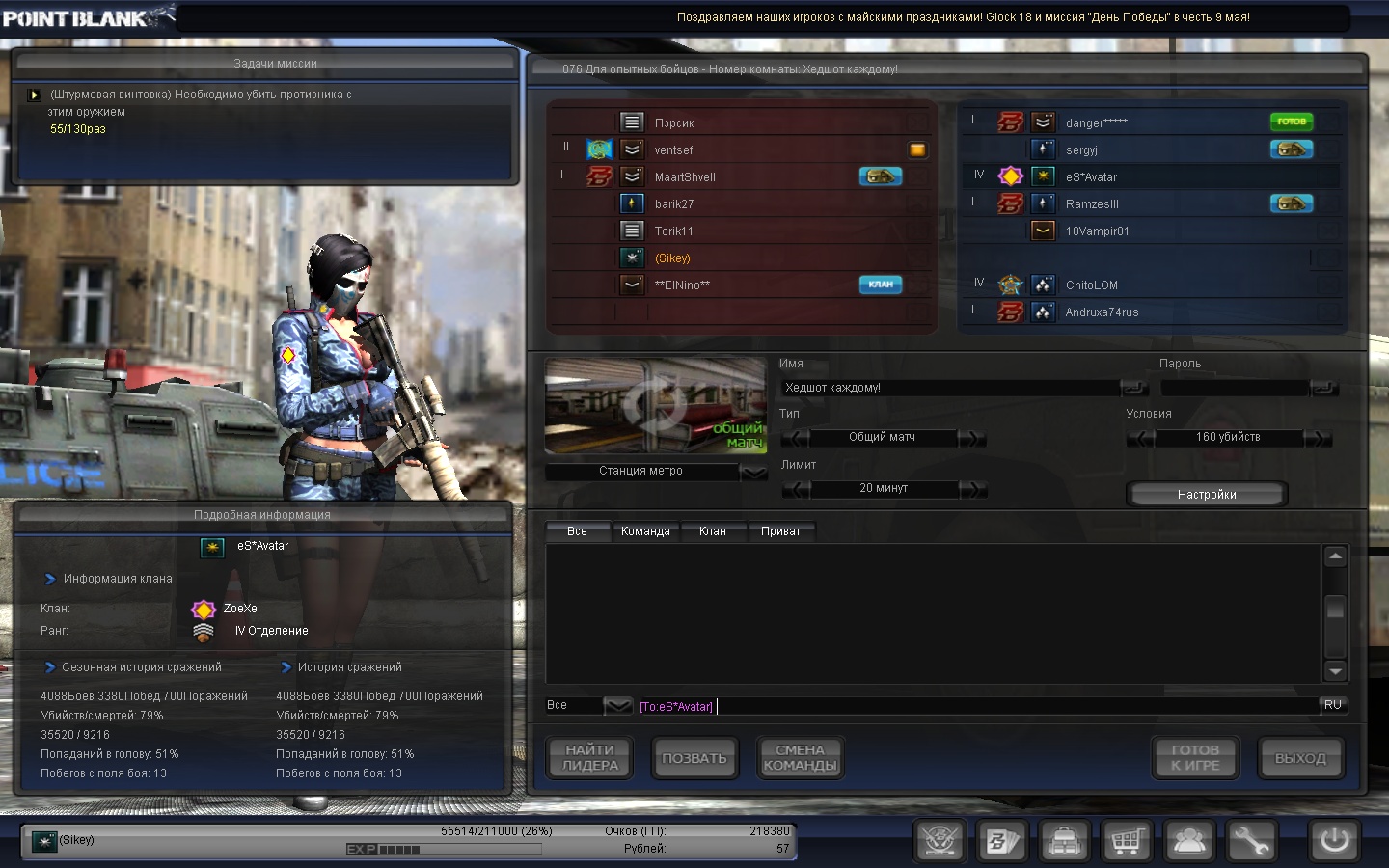
Task: Toggle the RU input language button in chat
Action: [x=1333, y=705]
